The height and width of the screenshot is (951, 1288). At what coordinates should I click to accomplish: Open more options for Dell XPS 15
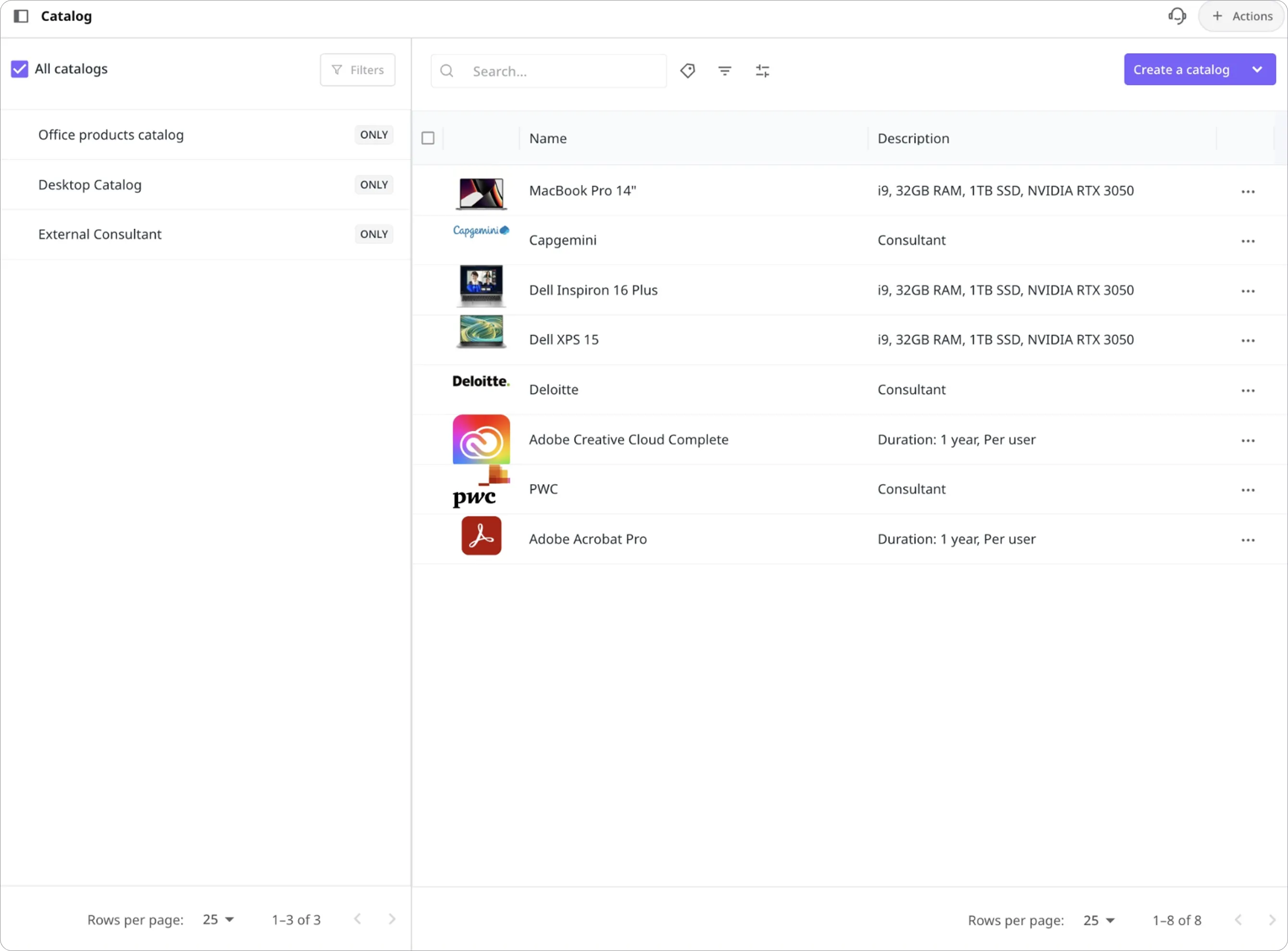[1248, 341]
